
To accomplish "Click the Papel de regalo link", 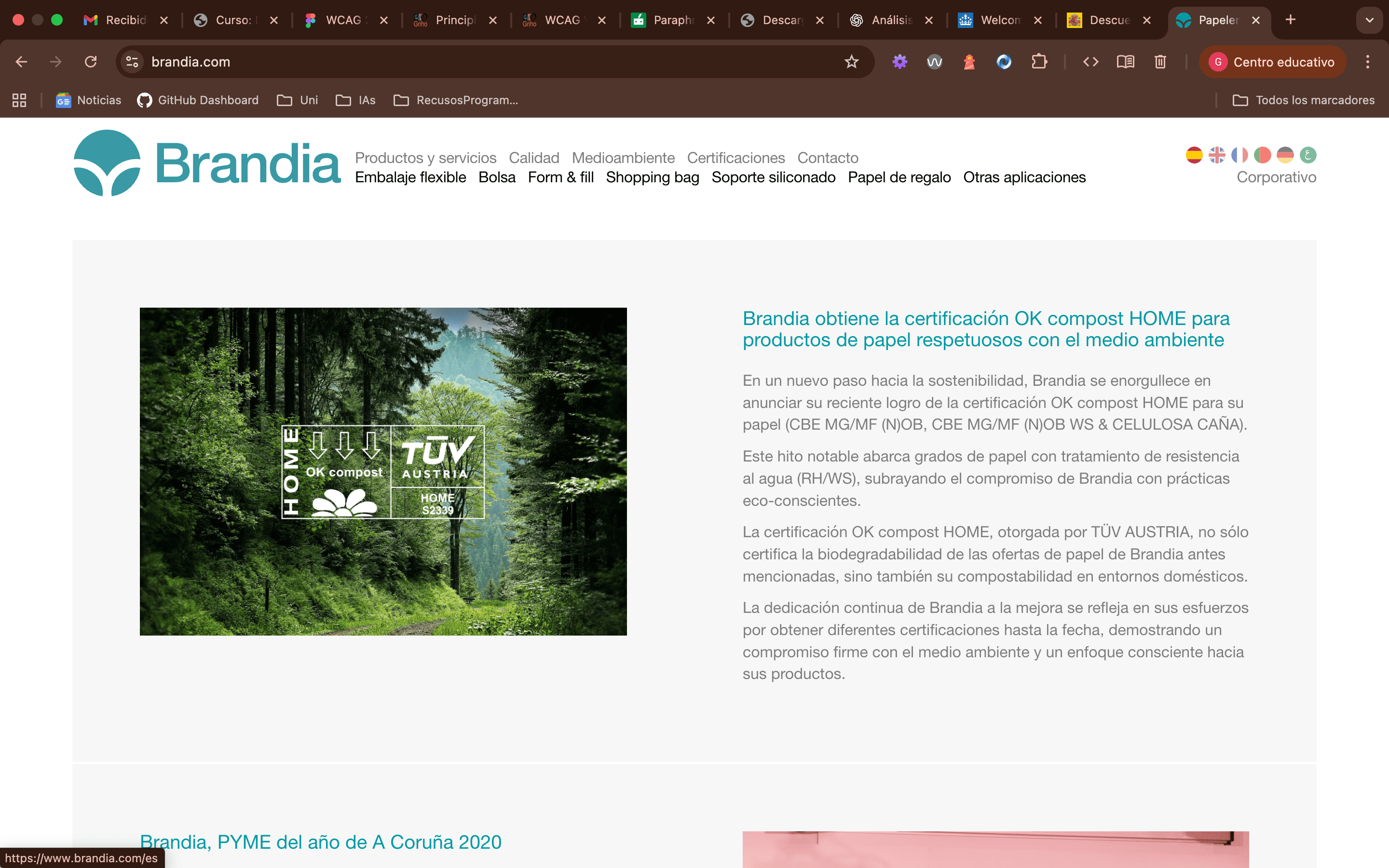I will (899, 177).
